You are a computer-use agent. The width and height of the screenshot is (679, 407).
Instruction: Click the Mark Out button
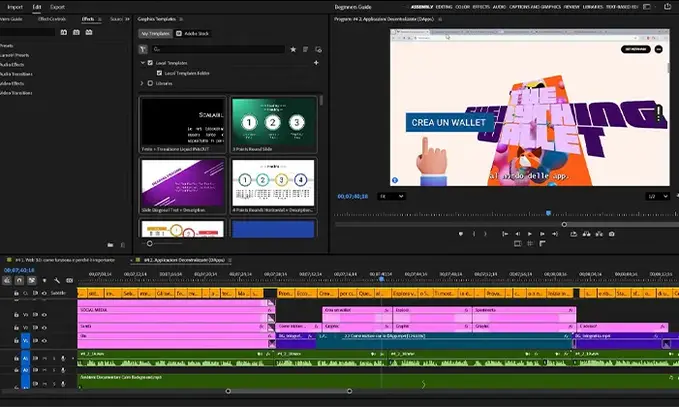tap(485, 234)
